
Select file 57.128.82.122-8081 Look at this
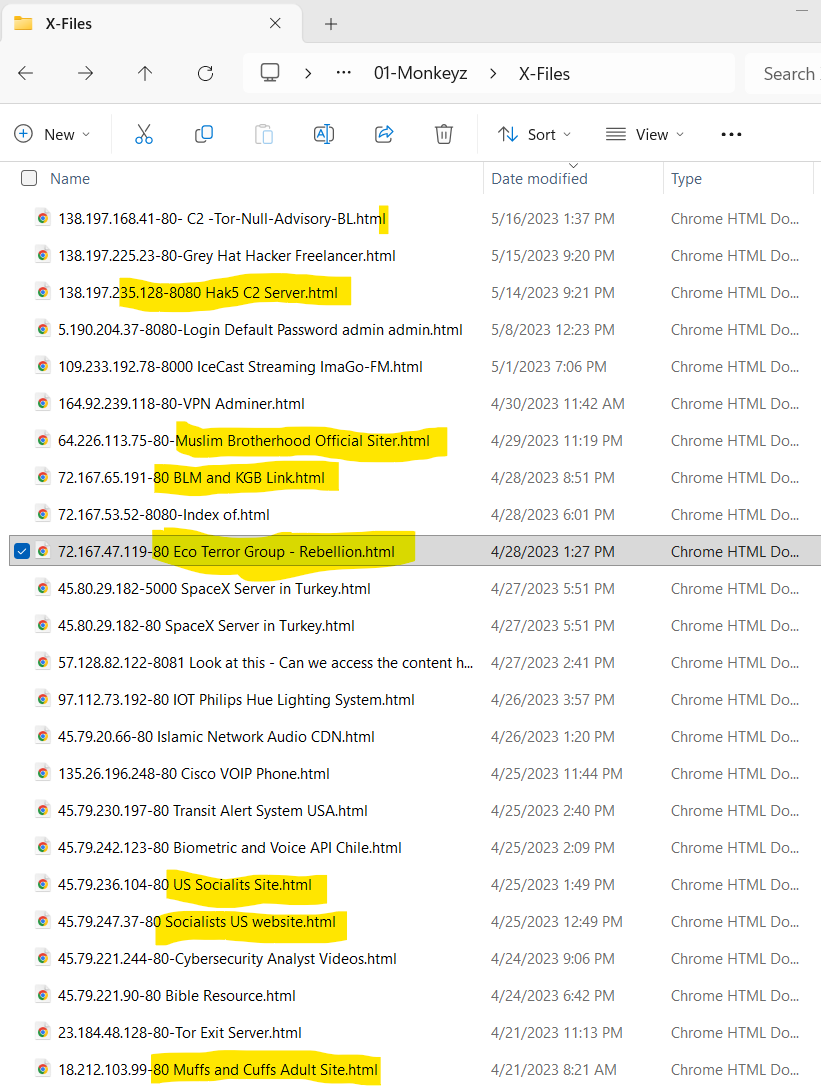pyautogui.click(x=265, y=663)
